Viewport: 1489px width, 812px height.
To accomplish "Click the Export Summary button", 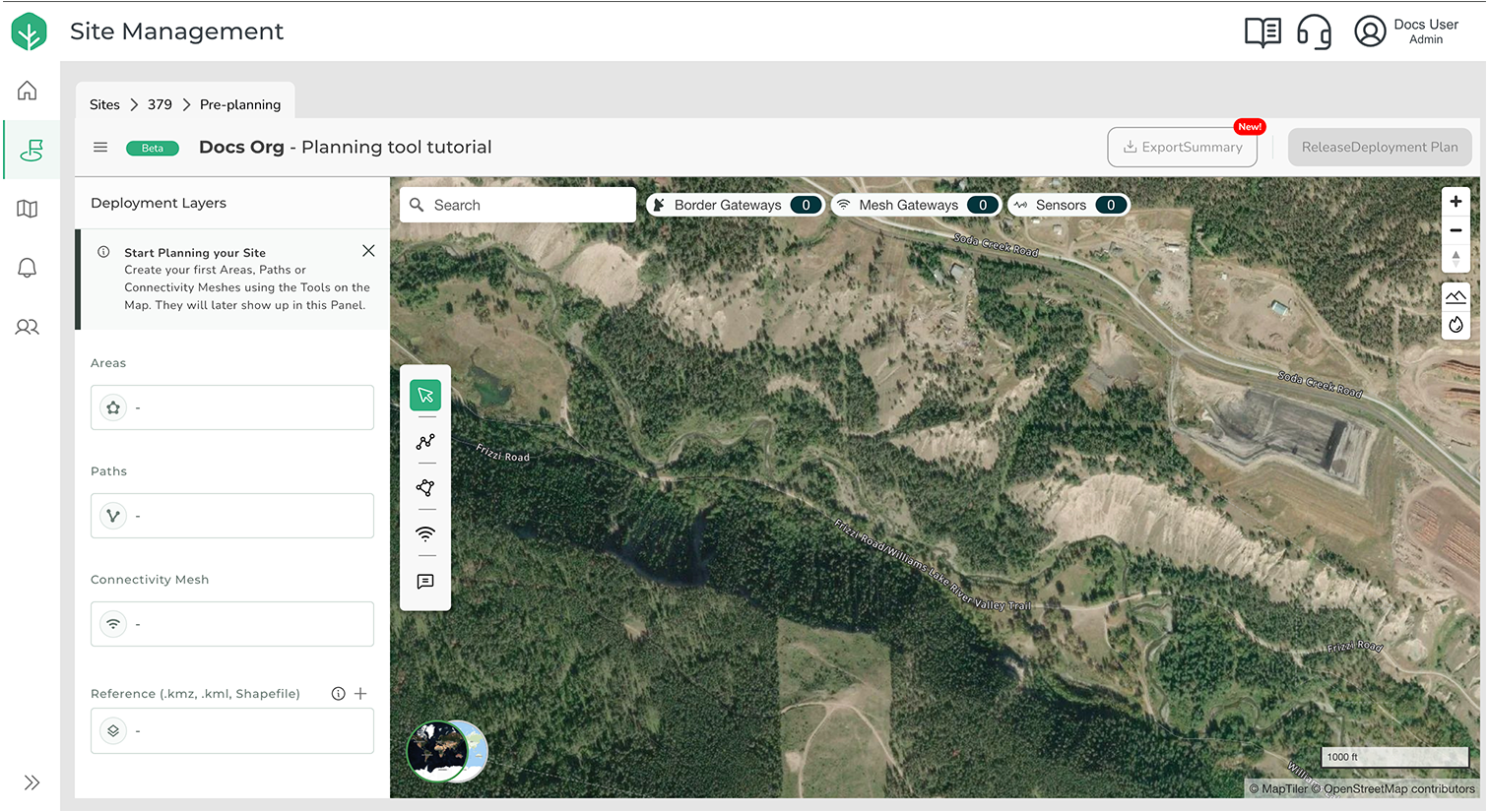I will tap(1182, 148).
